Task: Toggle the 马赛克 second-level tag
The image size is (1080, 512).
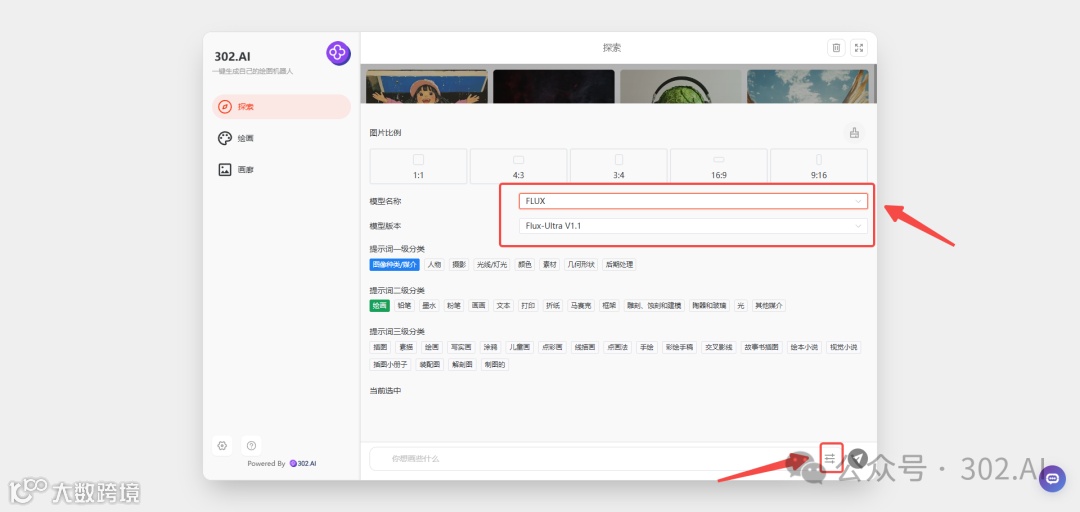Action: coord(581,305)
